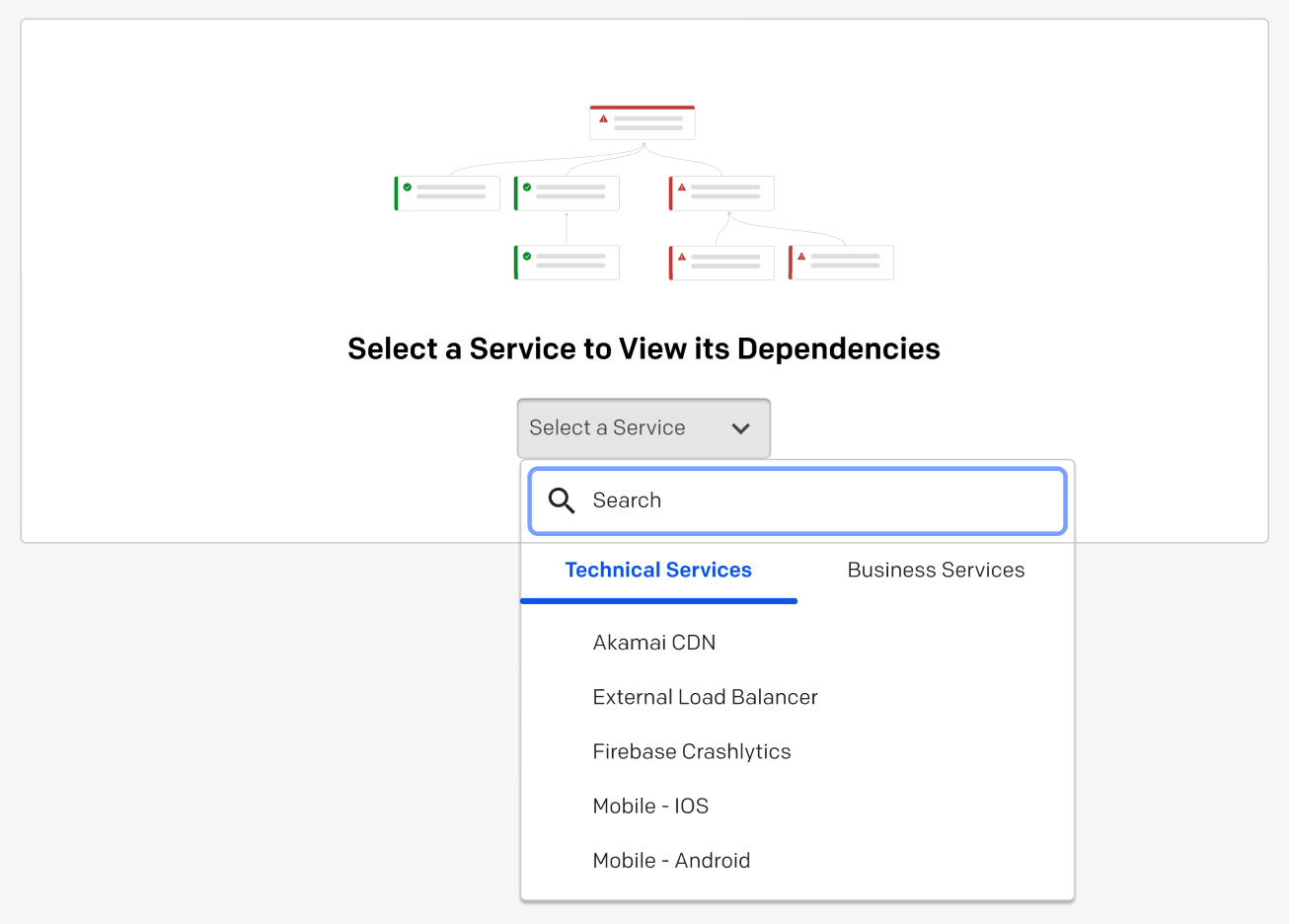Choose External Load Balancer service

pyautogui.click(x=705, y=697)
